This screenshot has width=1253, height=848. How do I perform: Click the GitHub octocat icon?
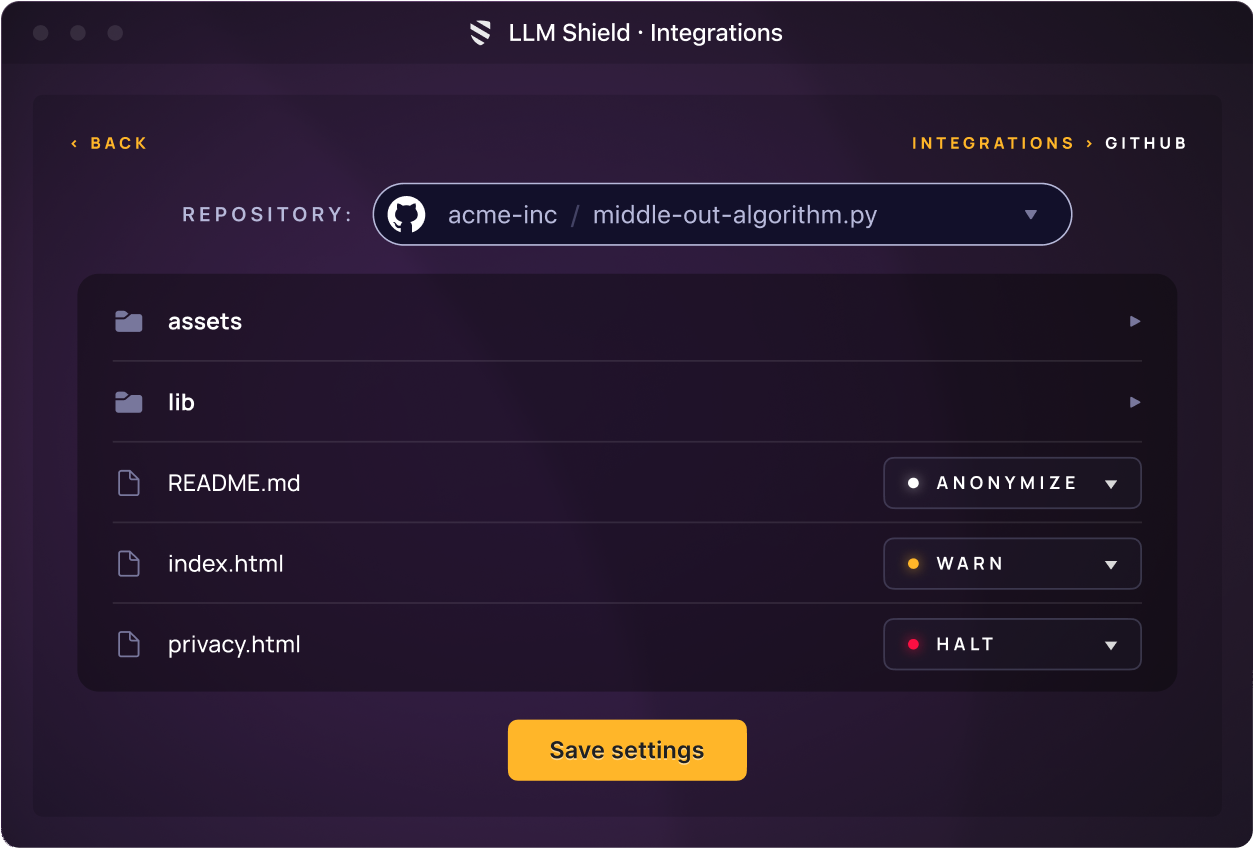tap(406, 214)
